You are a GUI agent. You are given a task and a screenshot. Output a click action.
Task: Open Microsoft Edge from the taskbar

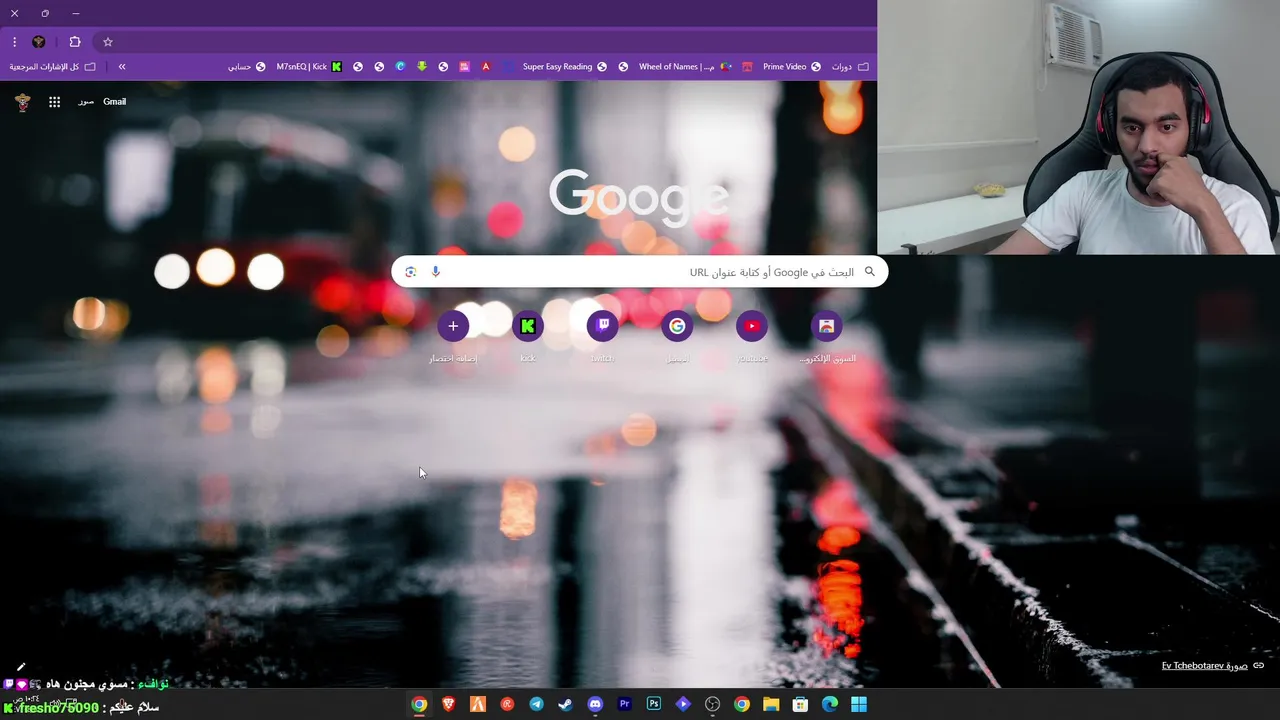830,704
